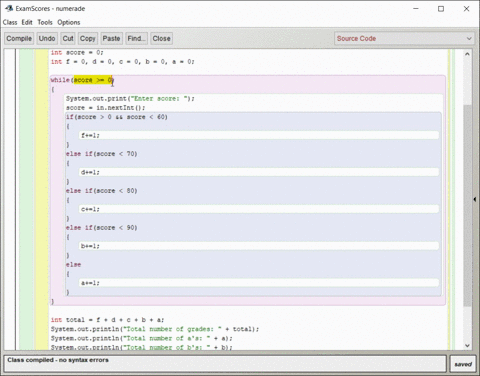
Task: Click the highlighted 'score >= 0' condition
Action: pyautogui.click(x=93, y=80)
